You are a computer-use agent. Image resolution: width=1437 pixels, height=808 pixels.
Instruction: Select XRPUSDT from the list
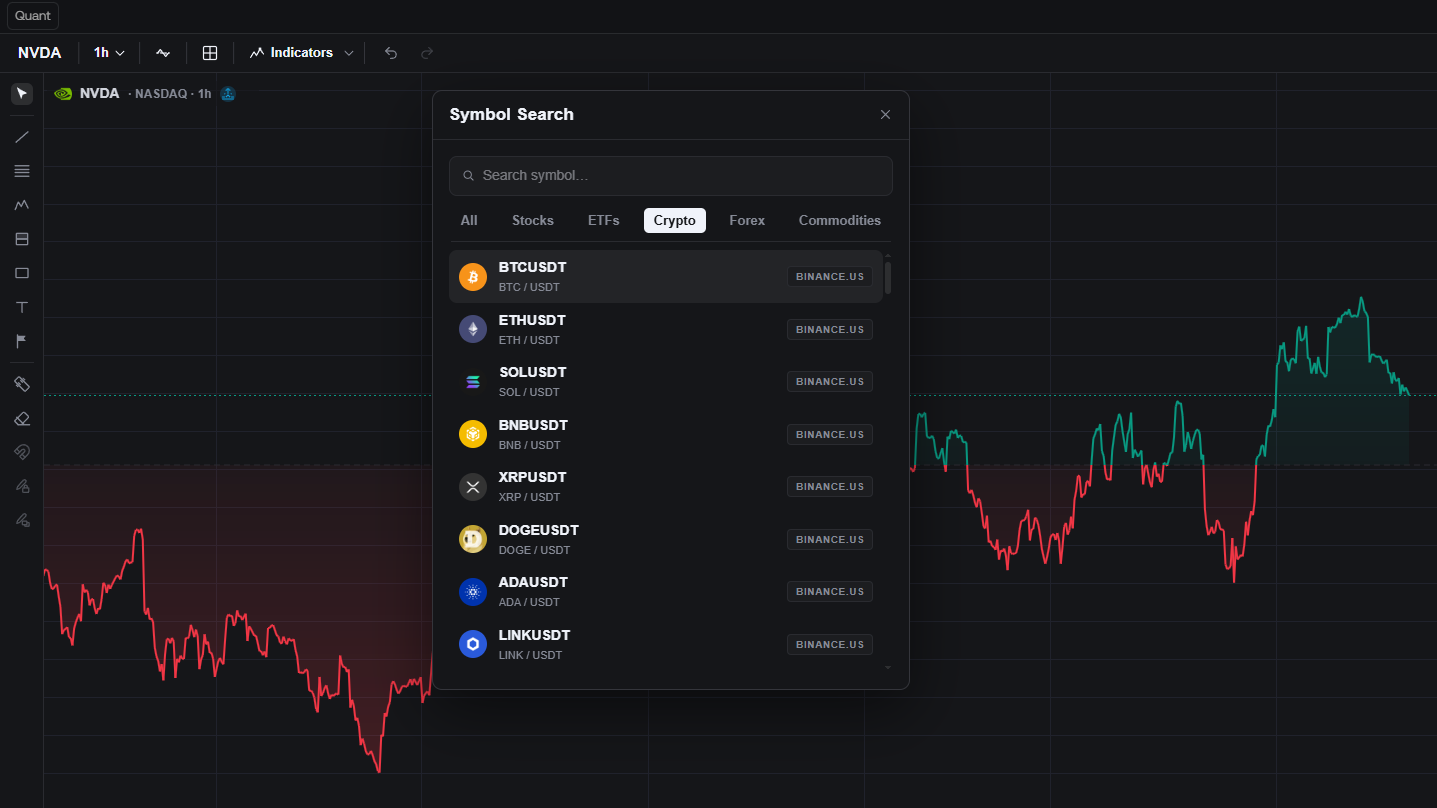coord(666,487)
